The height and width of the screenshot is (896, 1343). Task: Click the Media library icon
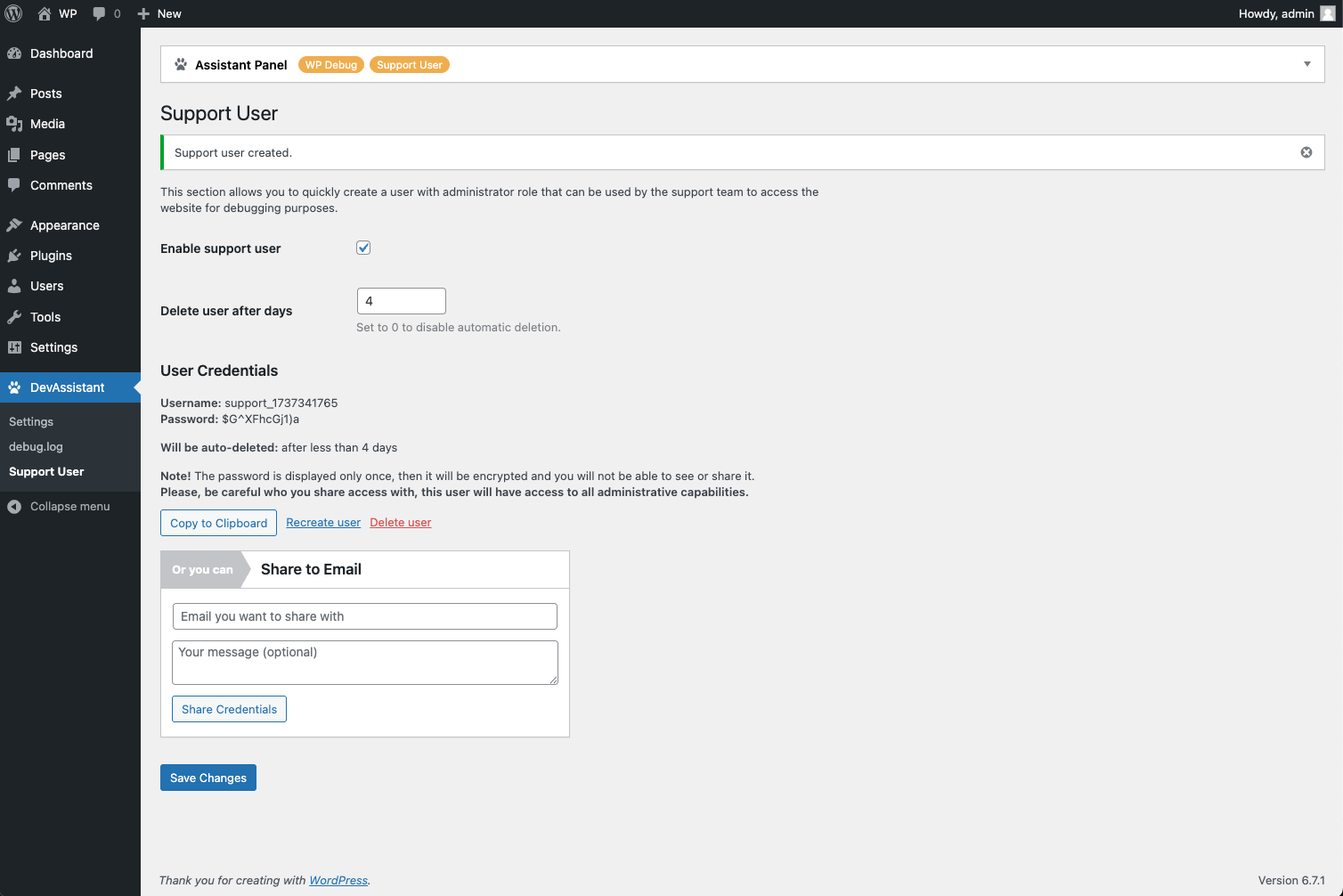14,124
